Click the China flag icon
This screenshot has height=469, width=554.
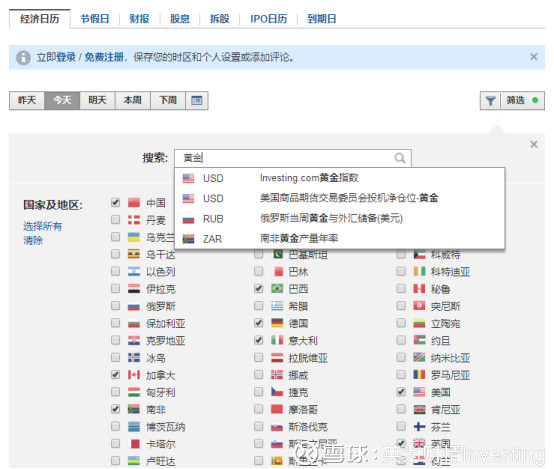134,203
